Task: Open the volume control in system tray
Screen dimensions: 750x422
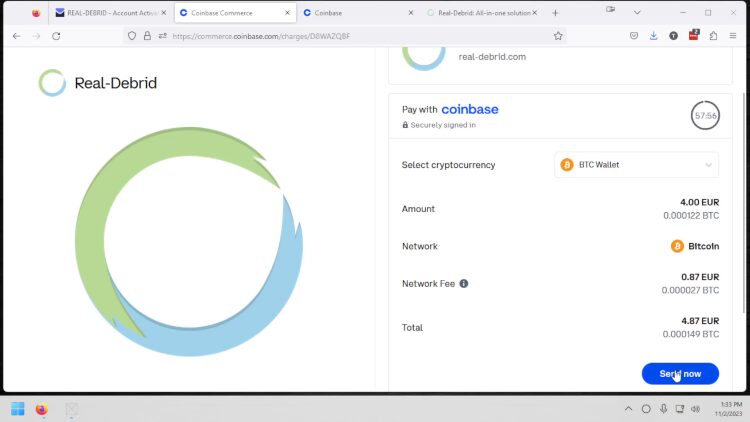Action: 695,409
